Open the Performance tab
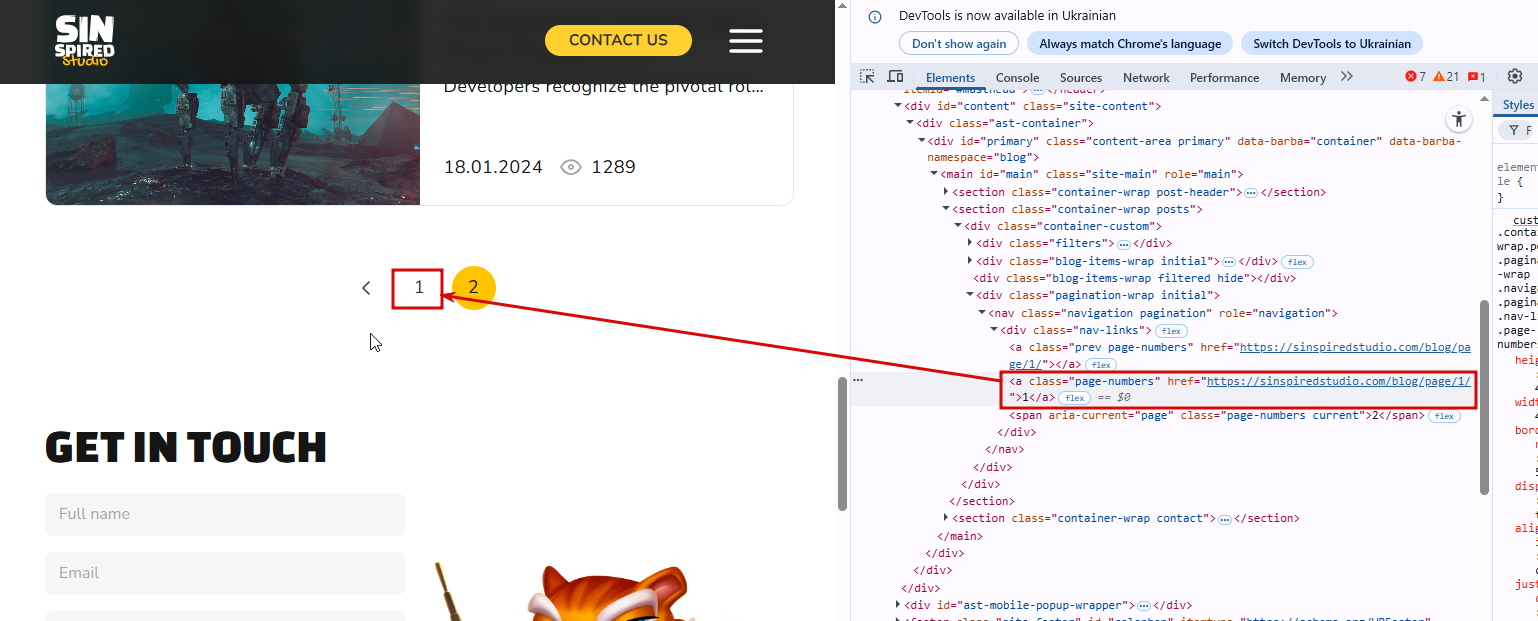Screen dimensions: 1538x621 click(x=1224, y=77)
